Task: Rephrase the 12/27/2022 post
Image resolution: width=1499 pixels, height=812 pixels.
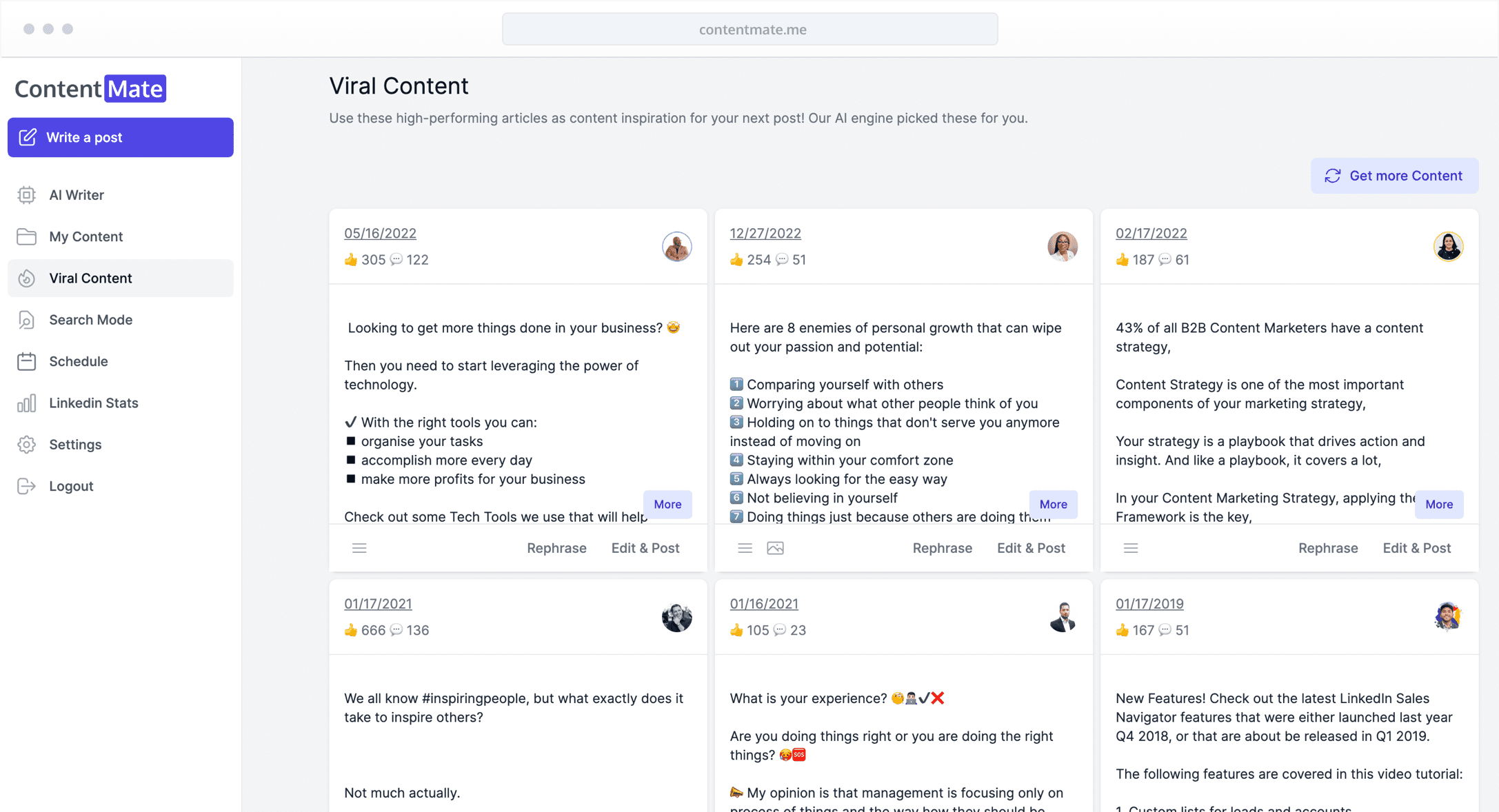Action: click(x=942, y=548)
